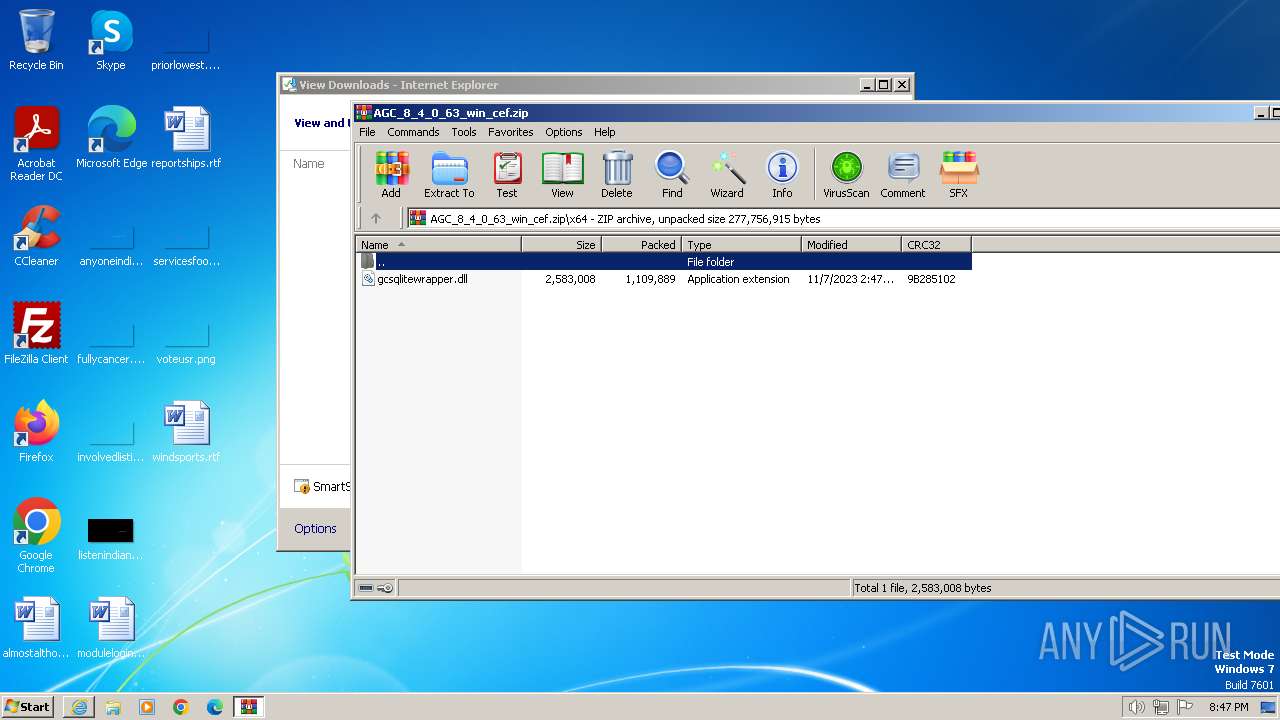Viewport: 1280px width, 720px height.
Task: Open the File menu in WinRAR
Action: tap(367, 132)
